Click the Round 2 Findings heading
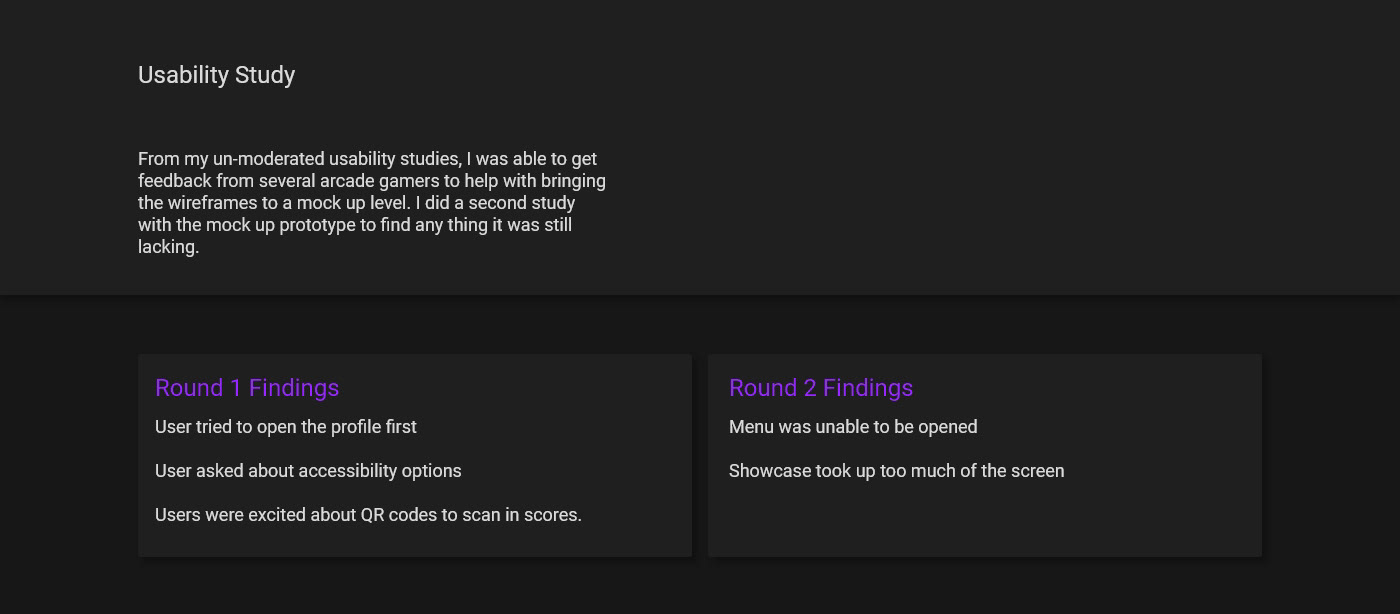This screenshot has height=614, width=1400. [820, 388]
